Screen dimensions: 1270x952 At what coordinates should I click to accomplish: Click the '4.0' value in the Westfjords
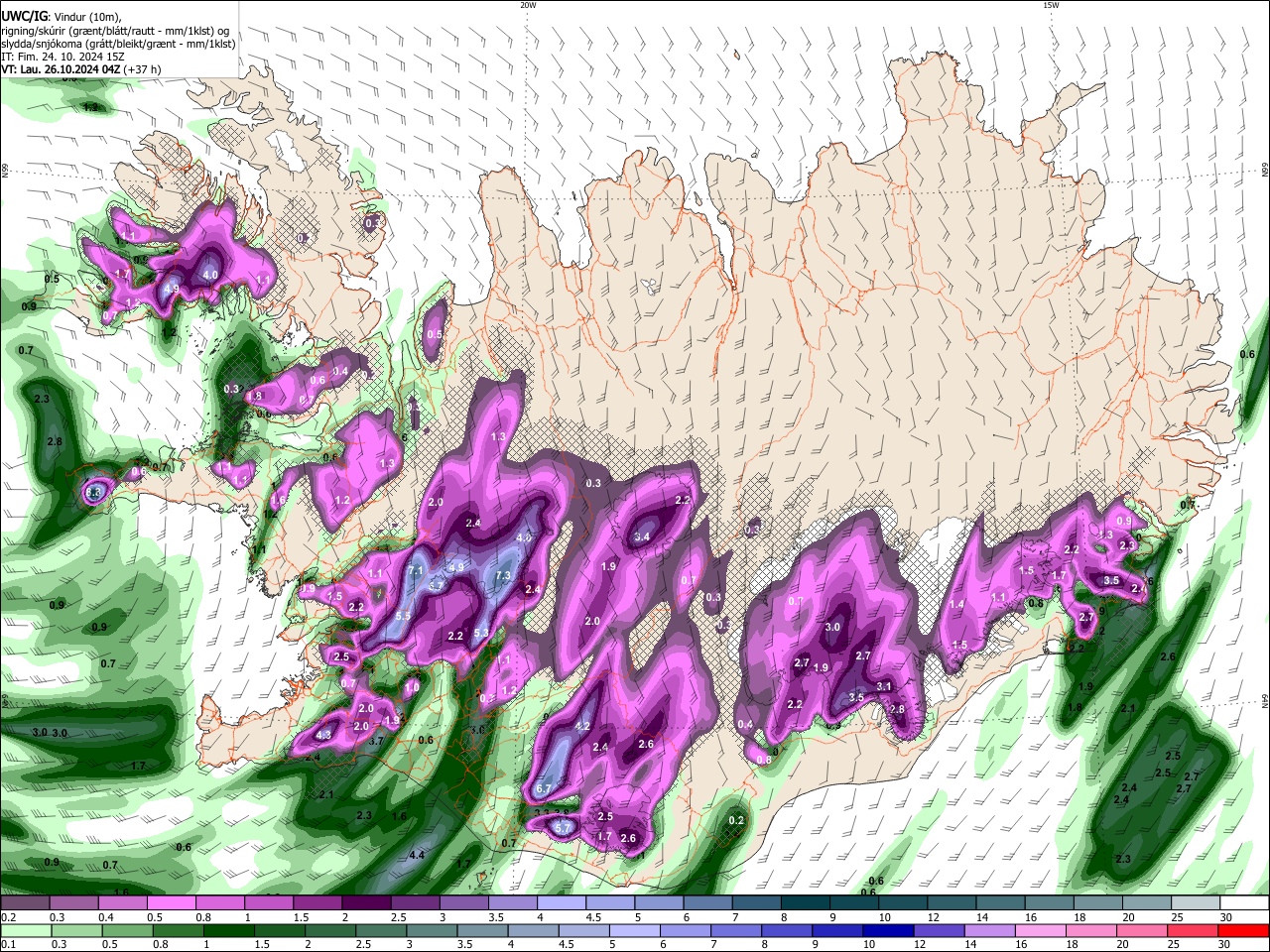pyautogui.click(x=210, y=275)
